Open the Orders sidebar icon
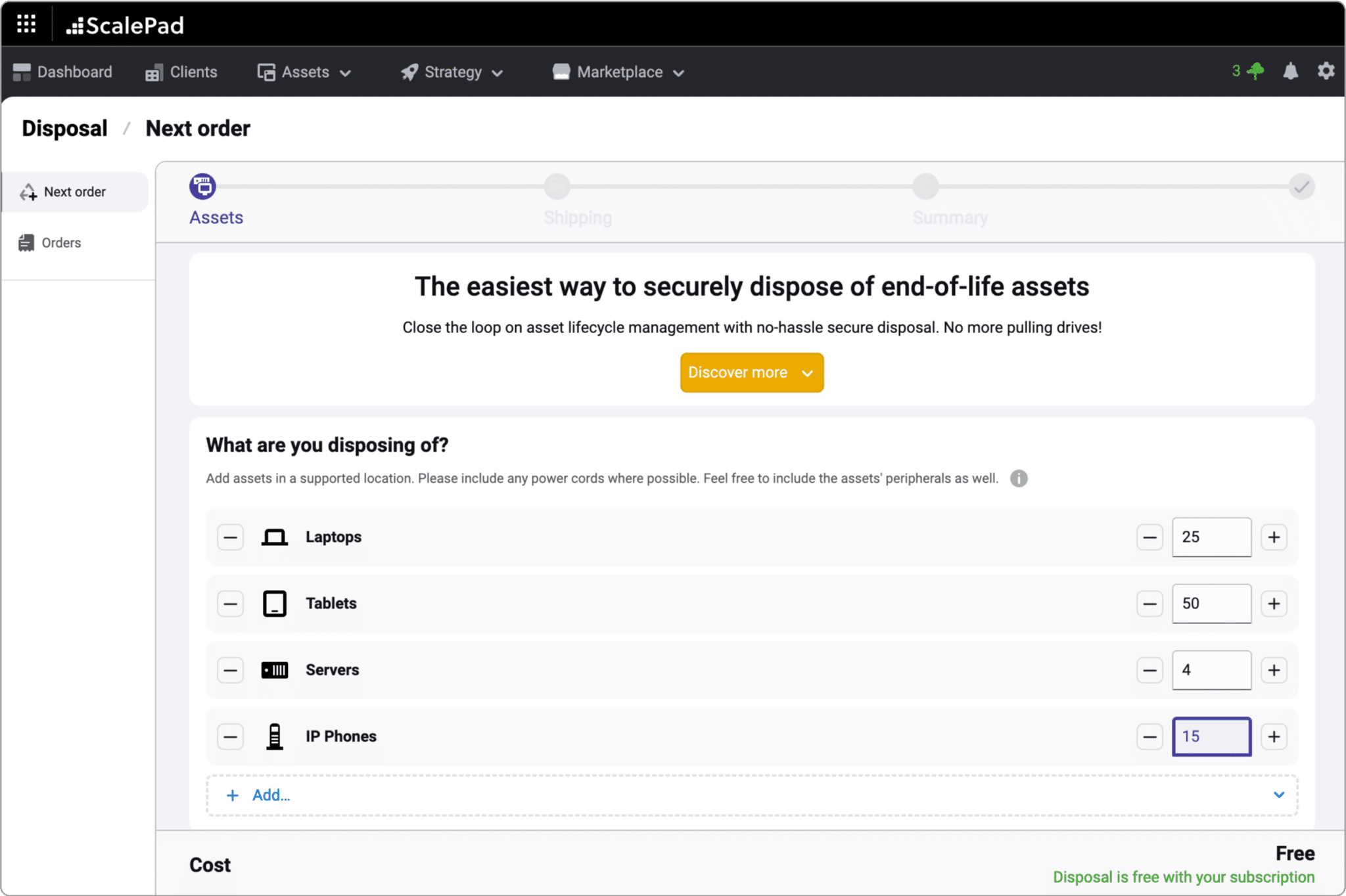 (27, 242)
